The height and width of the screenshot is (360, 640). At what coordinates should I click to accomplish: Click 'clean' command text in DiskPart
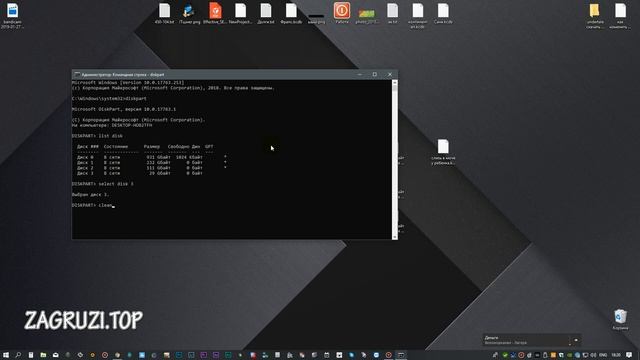pyautogui.click(x=105, y=205)
